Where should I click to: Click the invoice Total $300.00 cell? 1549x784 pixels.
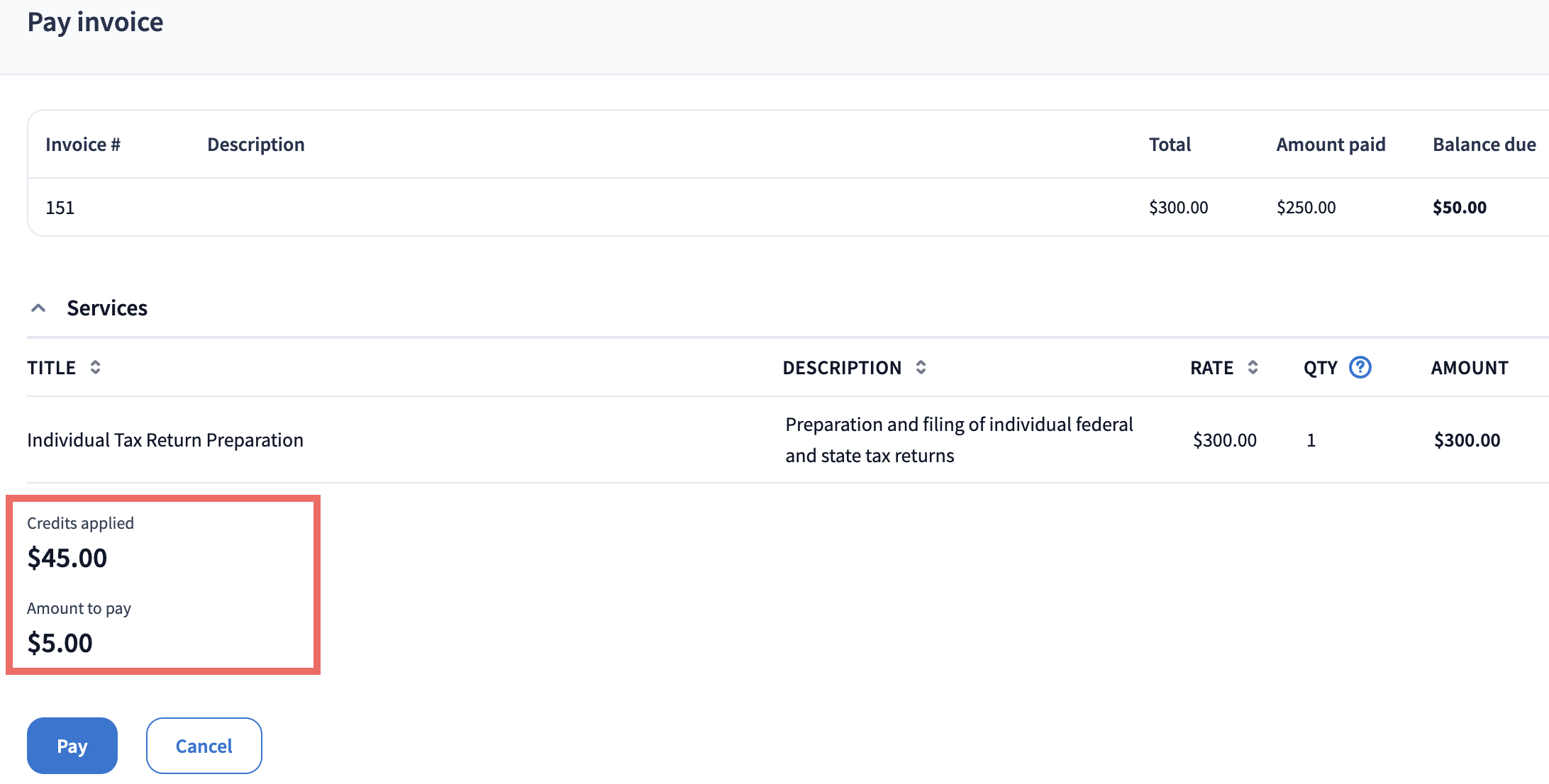[1178, 208]
